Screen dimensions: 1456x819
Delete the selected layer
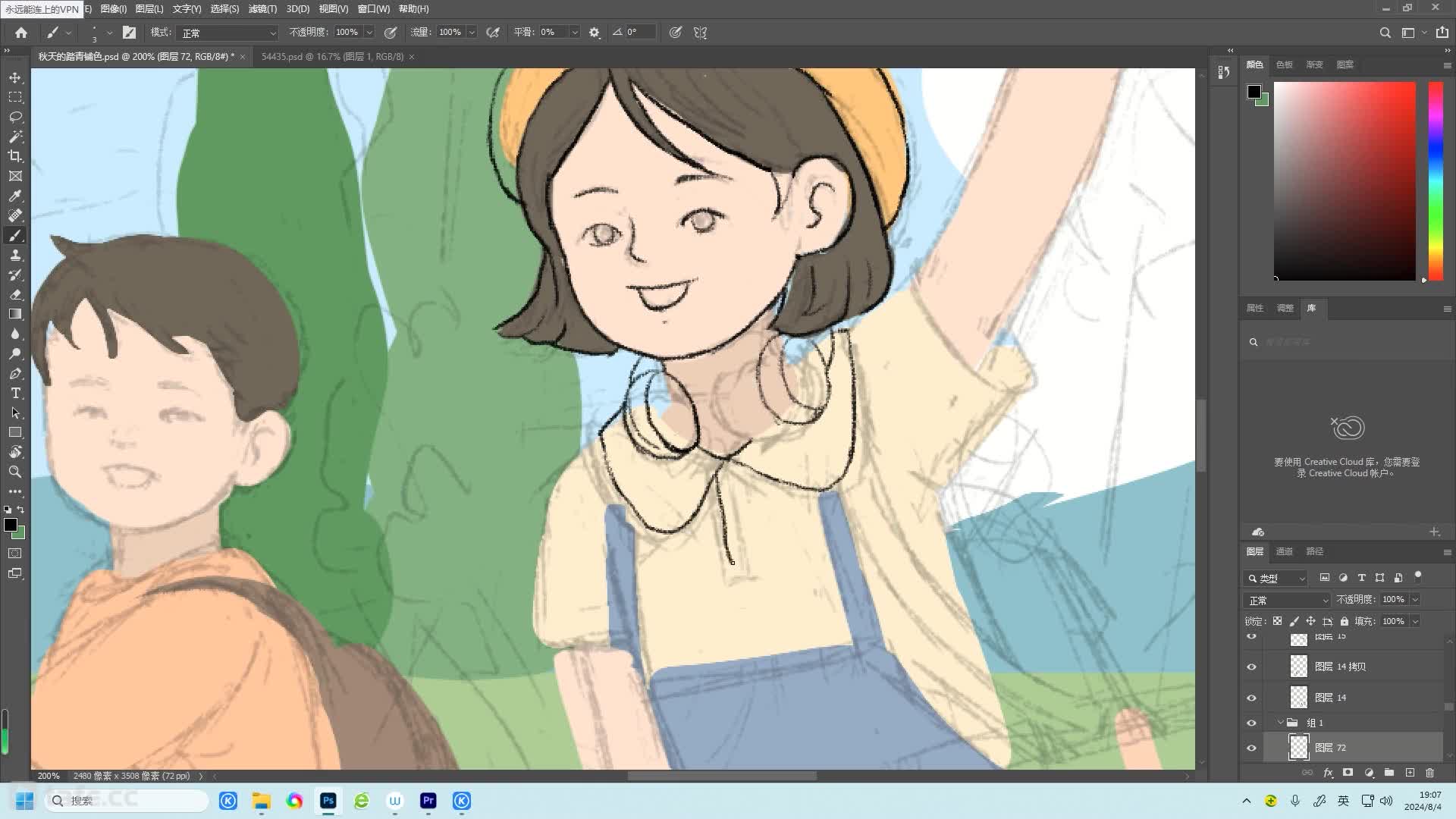click(1429, 773)
